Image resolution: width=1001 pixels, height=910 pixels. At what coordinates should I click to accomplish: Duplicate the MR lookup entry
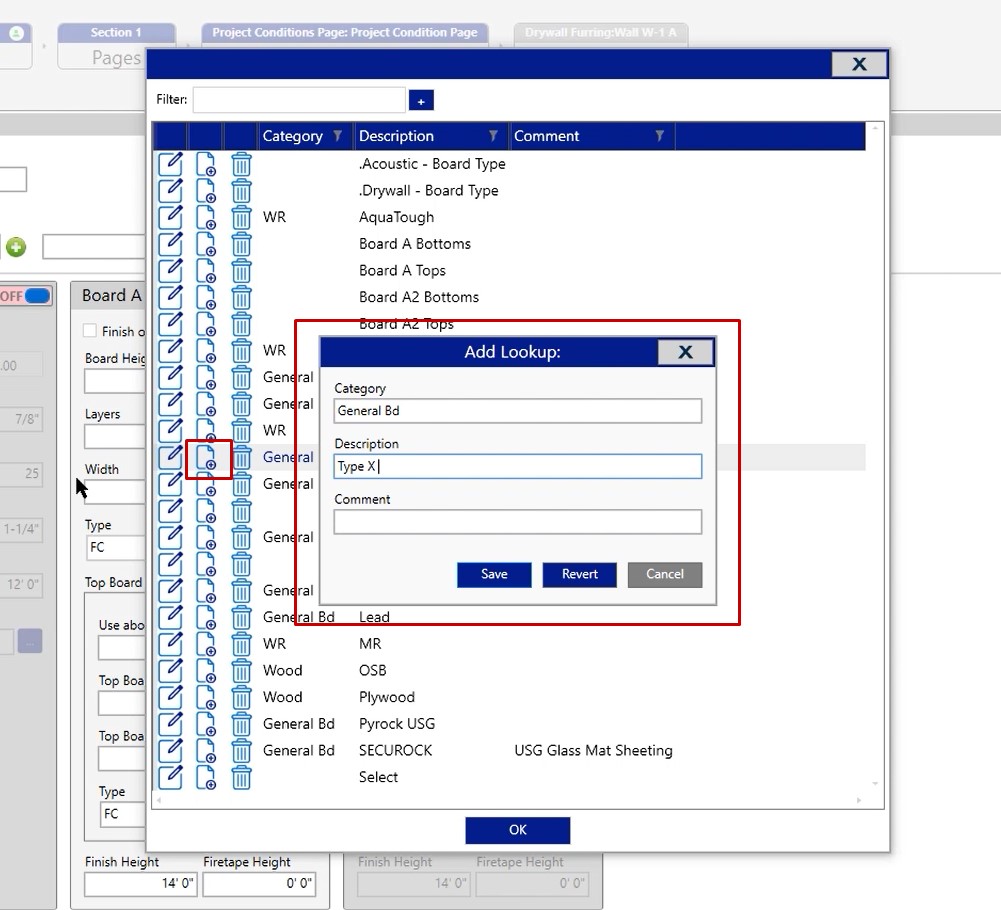pyautogui.click(x=206, y=644)
